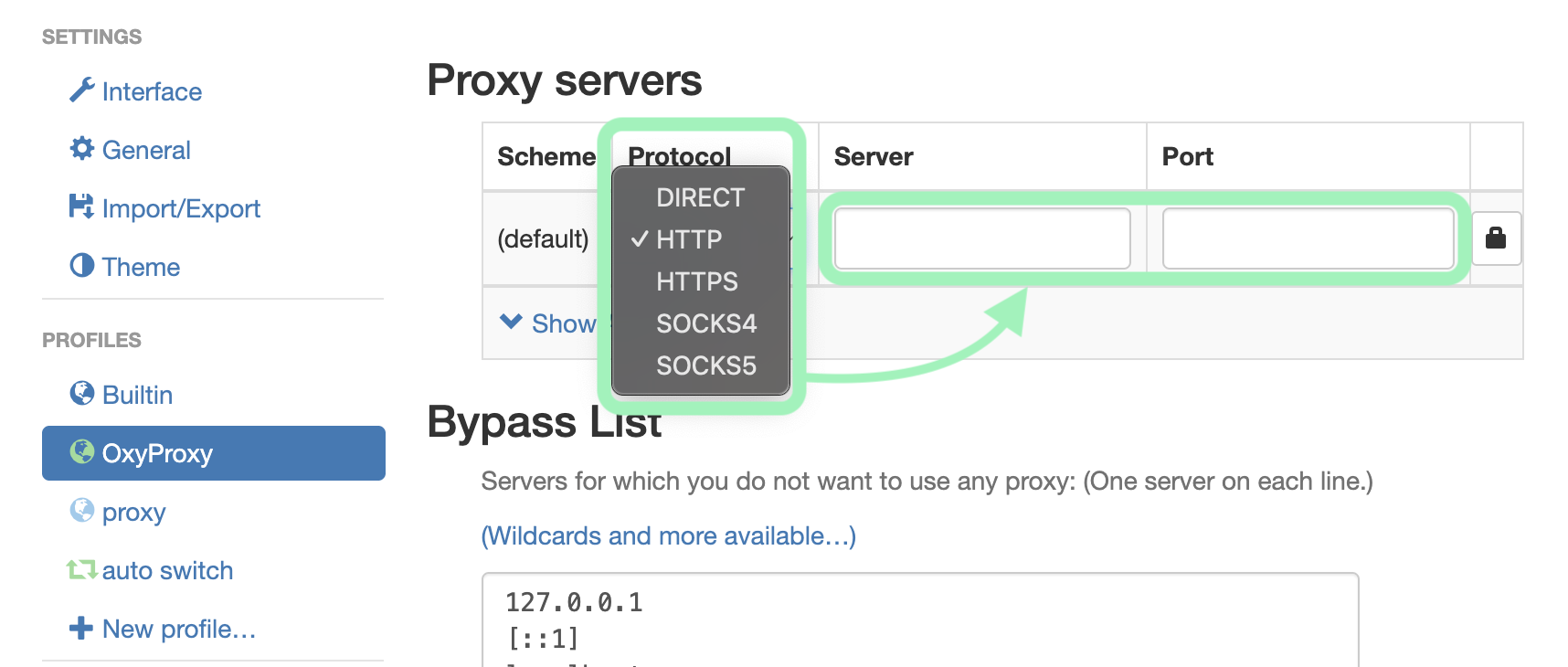Click the globe icon beside Builtin
The width and height of the screenshot is (1568, 667).
tap(81, 394)
